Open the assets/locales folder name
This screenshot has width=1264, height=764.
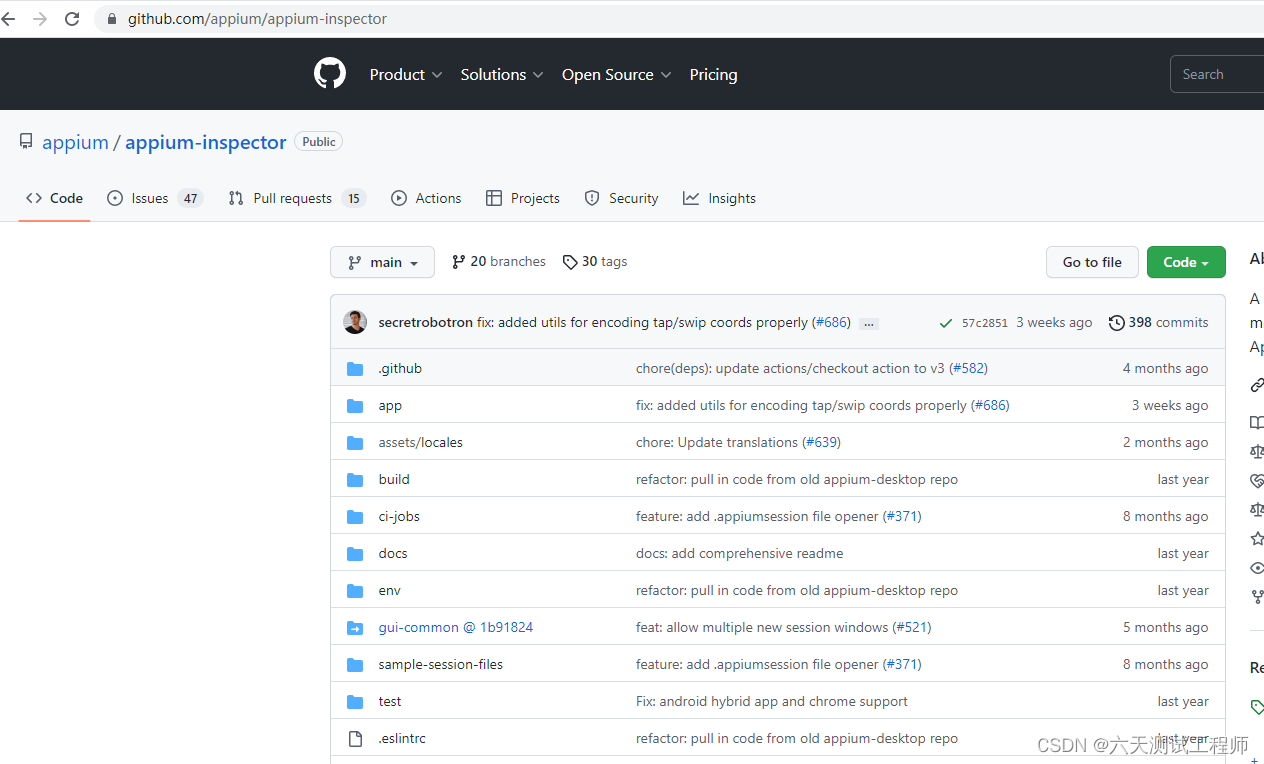(420, 443)
